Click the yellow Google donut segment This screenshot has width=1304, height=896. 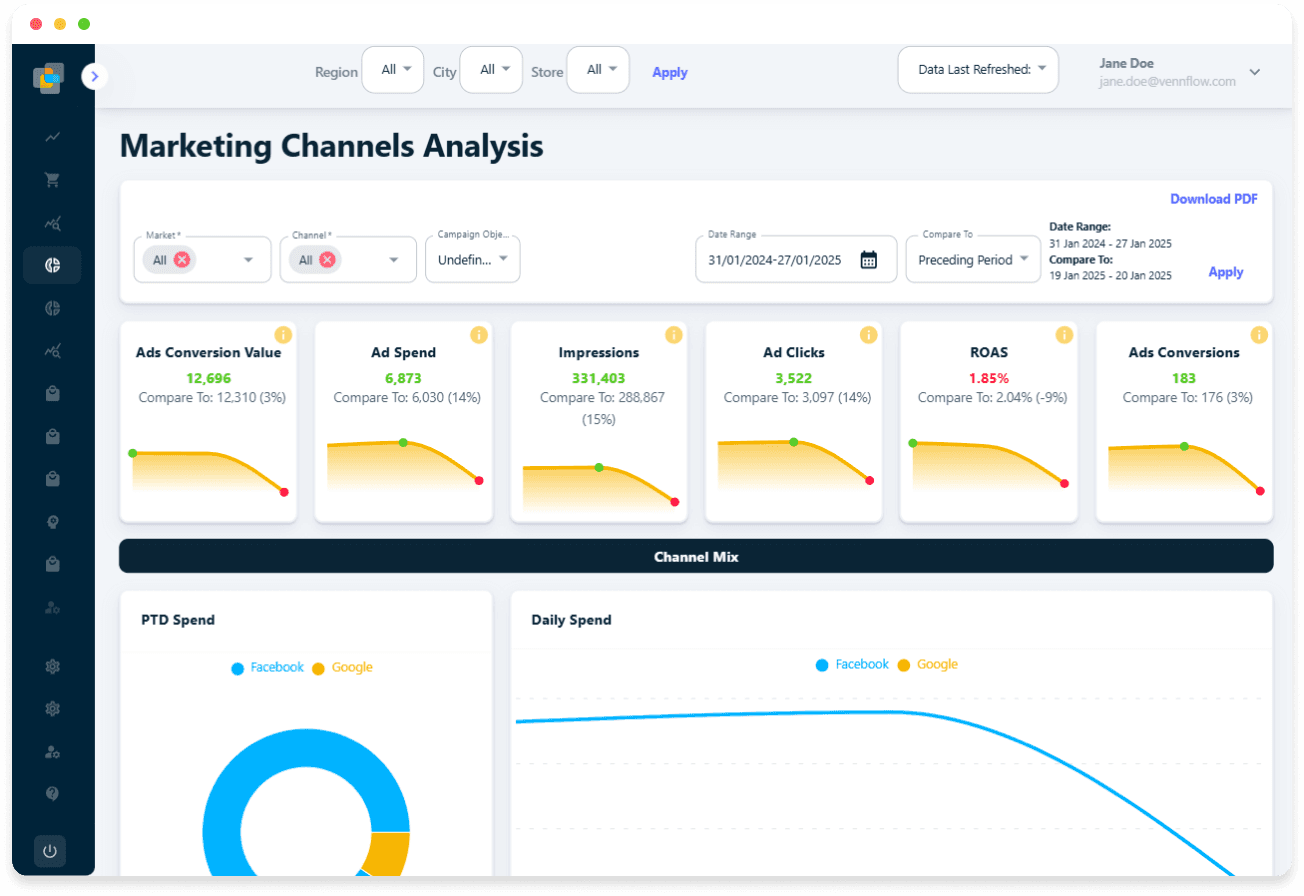(390, 852)
